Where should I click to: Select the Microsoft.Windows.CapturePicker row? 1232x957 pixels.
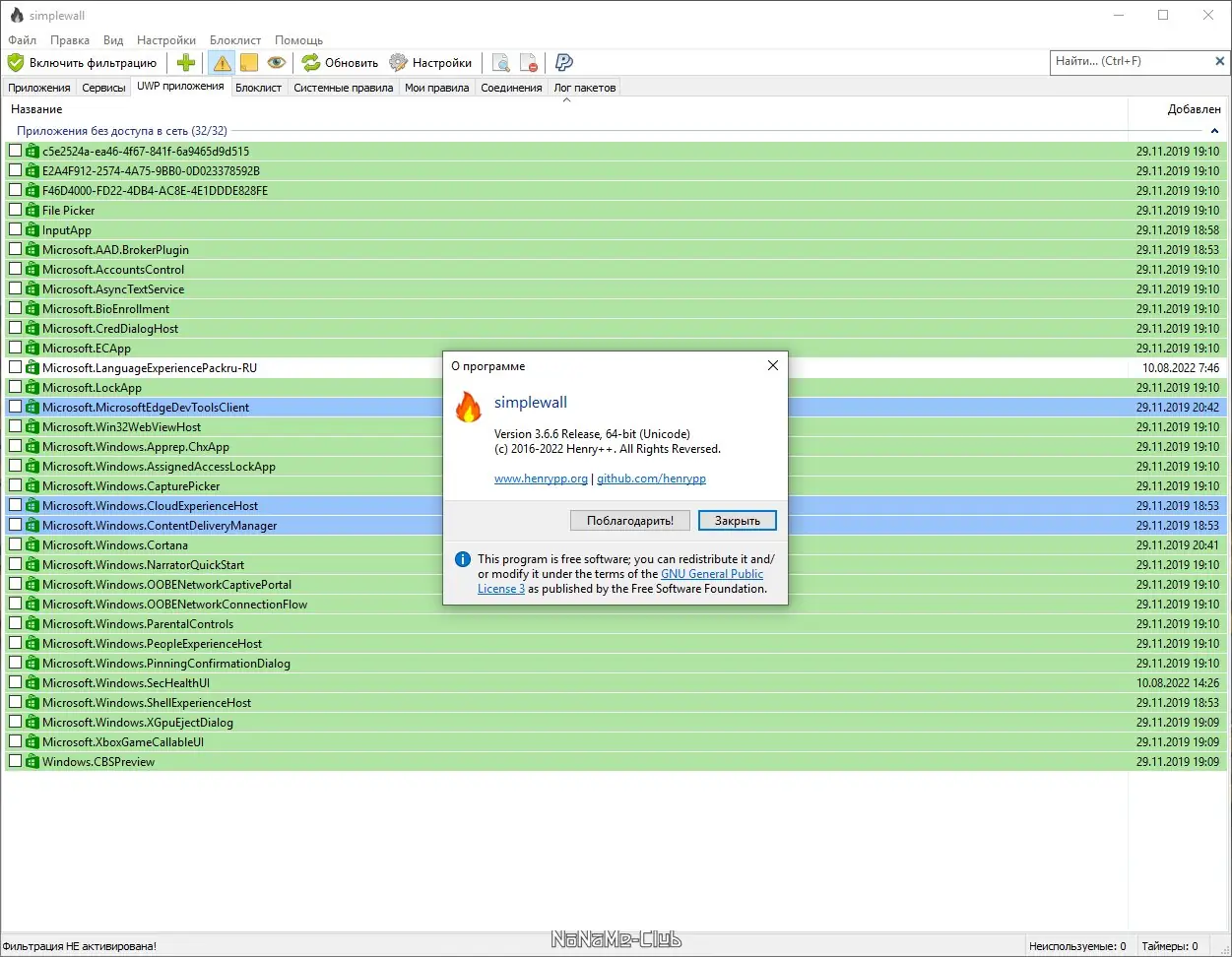[615, 486]
